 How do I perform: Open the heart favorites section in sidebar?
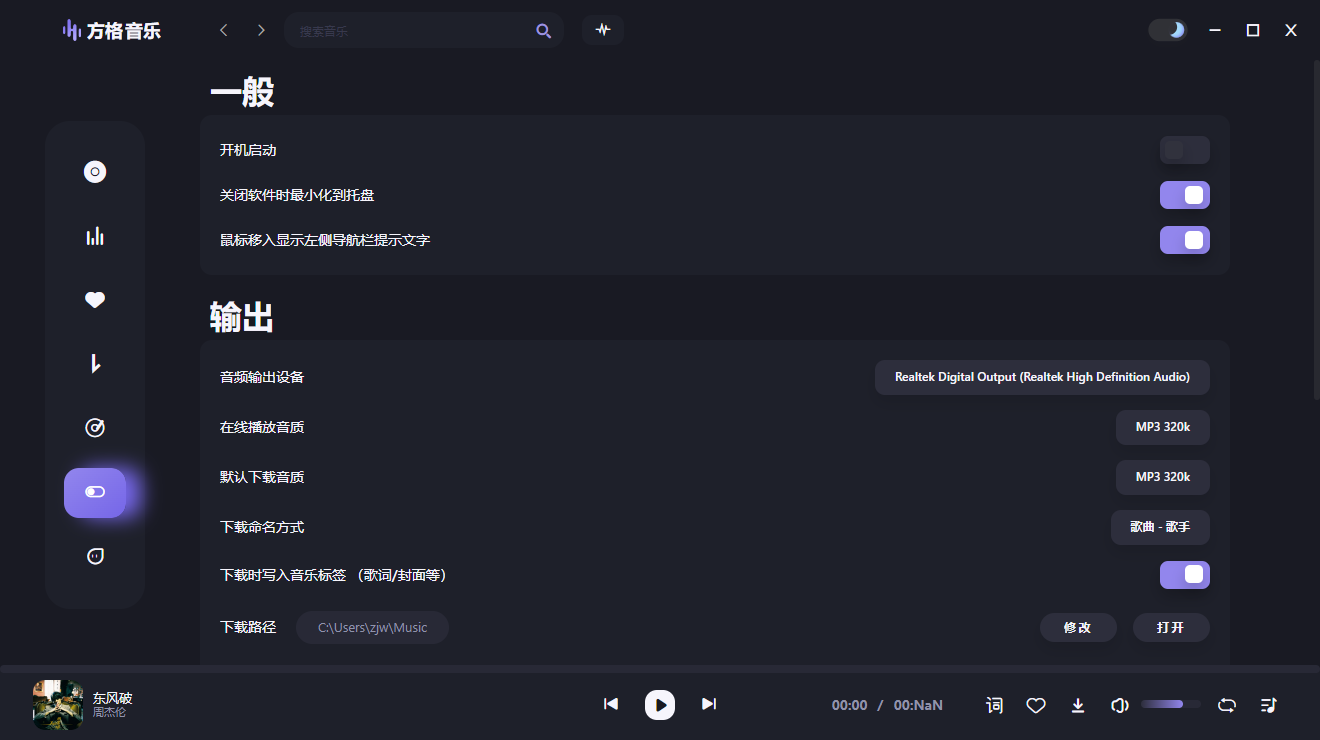pyautogui.click(x=95, y=299)
